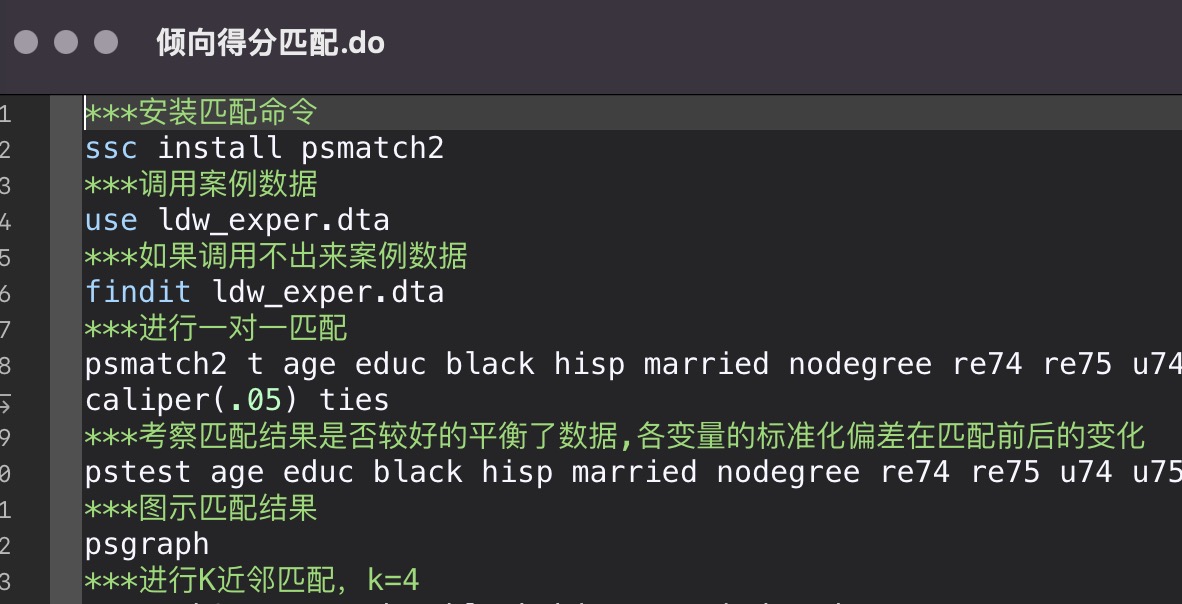Close the 倾向得分匹配.do window
Image resolution: width=1182 pixels, height=604 pixels.
(26, 42)
